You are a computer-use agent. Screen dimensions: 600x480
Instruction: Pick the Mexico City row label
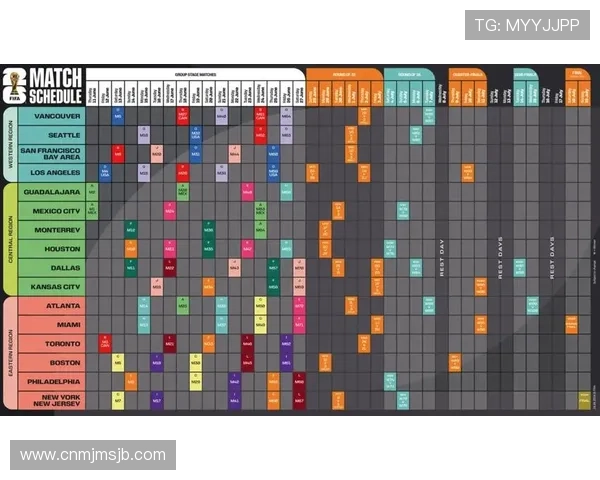point(50,211)
